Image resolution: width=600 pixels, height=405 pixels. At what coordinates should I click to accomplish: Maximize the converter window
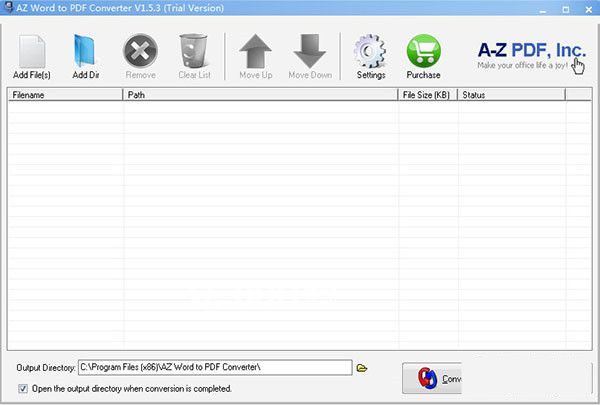pyautogui.click(x=566, y=10)
